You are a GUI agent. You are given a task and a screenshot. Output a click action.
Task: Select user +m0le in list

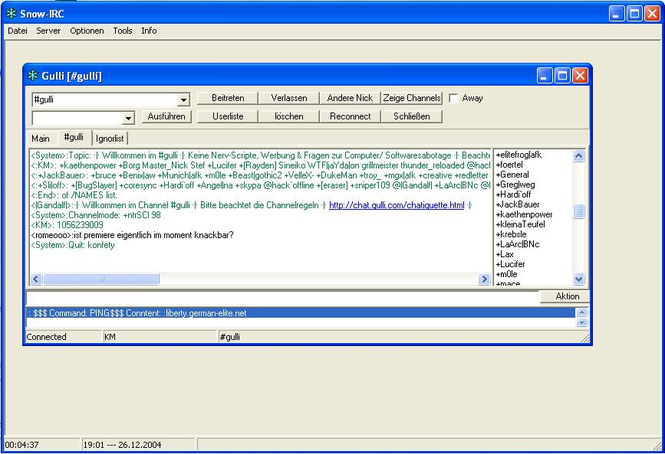[506, 274]
